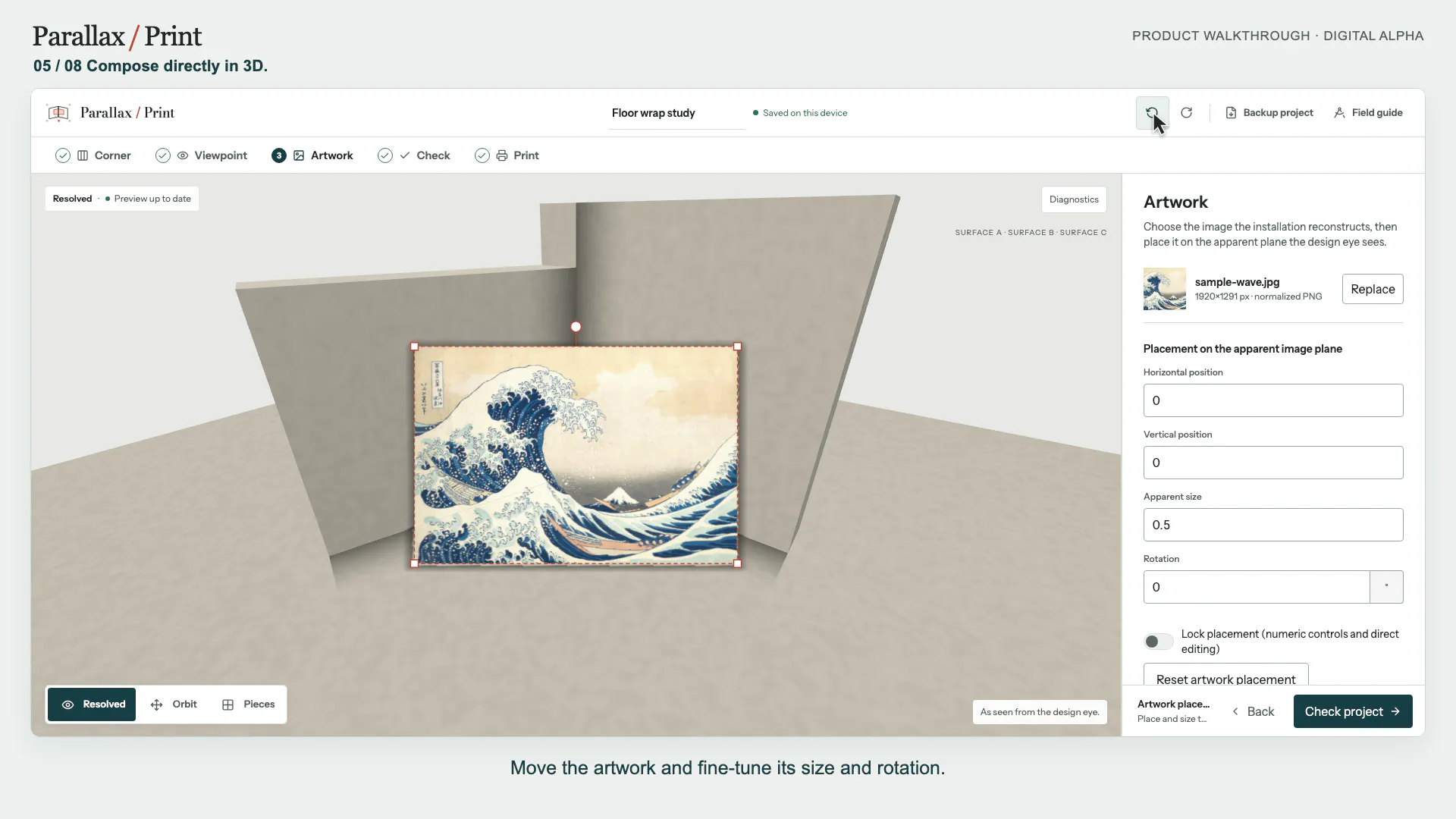
Task: Click the Preview up to date indicator
Action: pos(148,199)
